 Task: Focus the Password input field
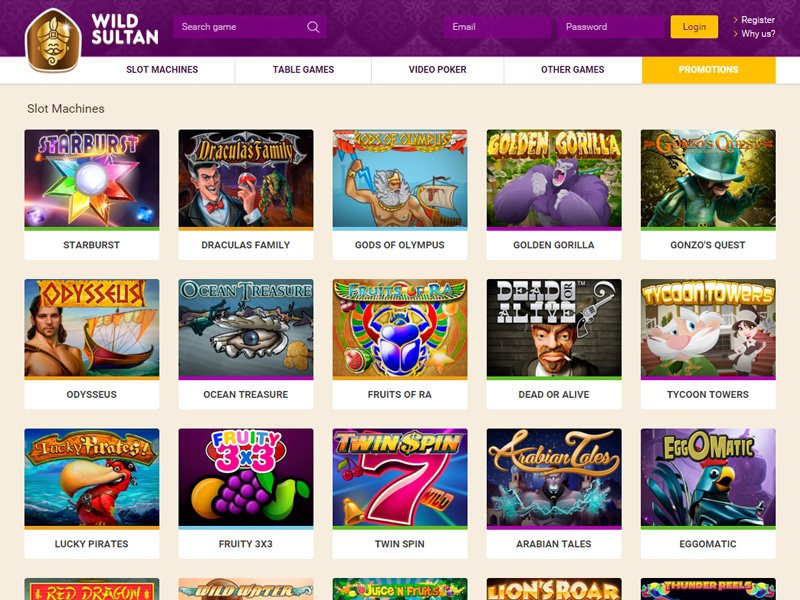click(611, 27)
